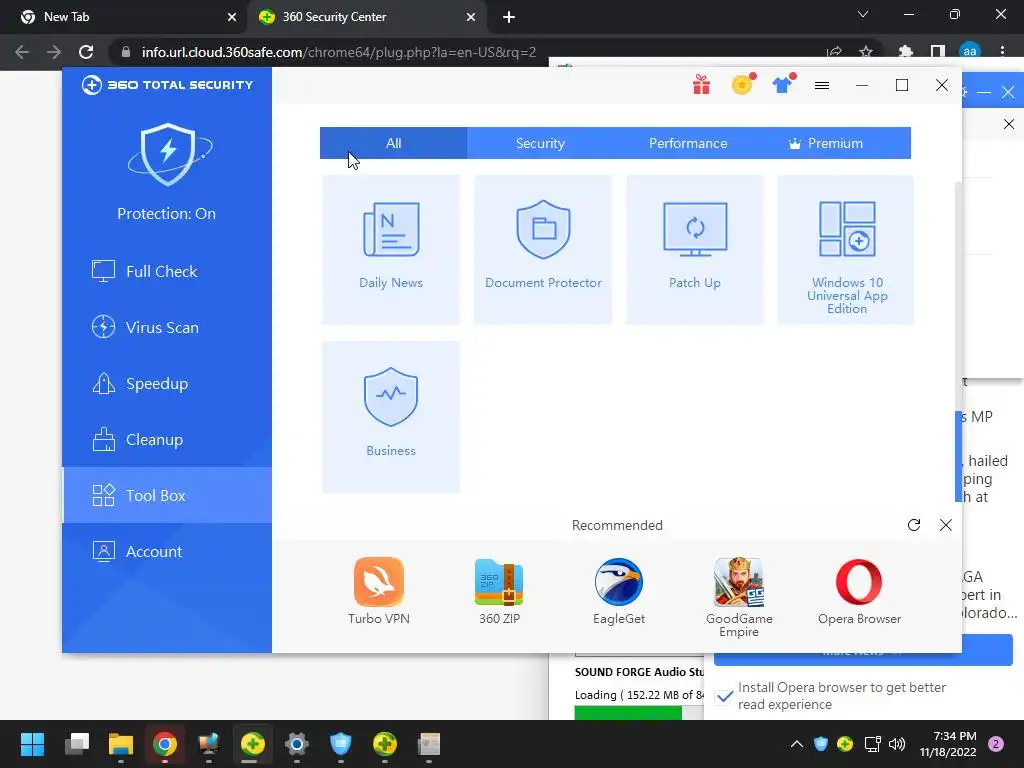Open the gift box icon
The image size is (1024, 768).
coord(701,84)
